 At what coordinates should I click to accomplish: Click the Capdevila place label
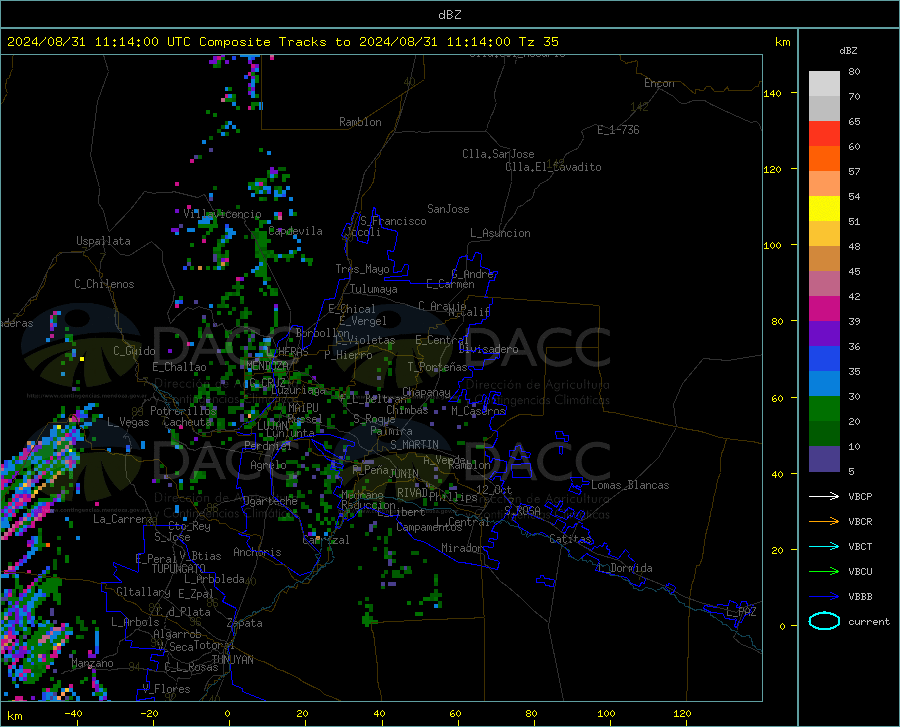[x=295, y=231]
